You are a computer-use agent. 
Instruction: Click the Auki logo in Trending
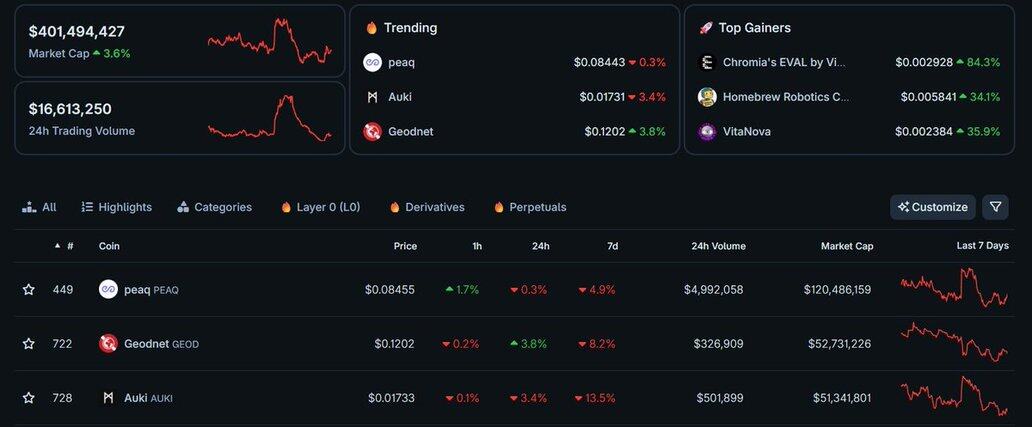coord(372,97)
